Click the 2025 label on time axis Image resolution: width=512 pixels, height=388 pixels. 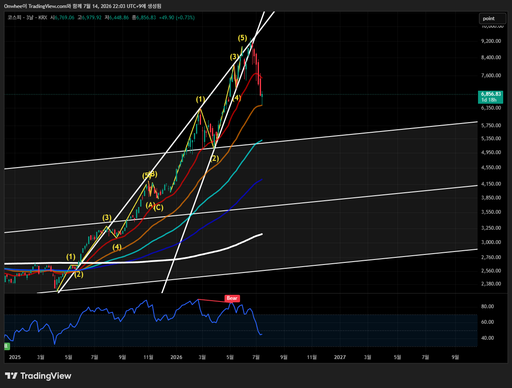pos(15,357)
